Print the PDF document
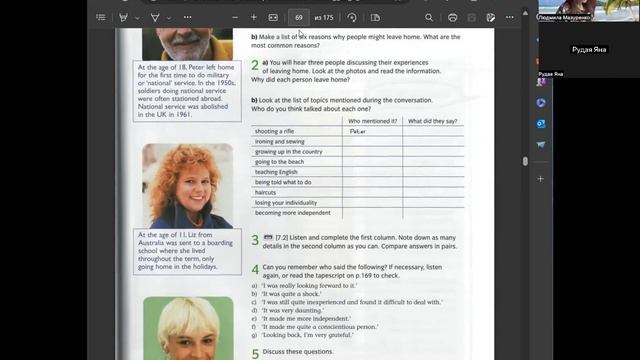This screenshot has width=640, height=360. 452,18
